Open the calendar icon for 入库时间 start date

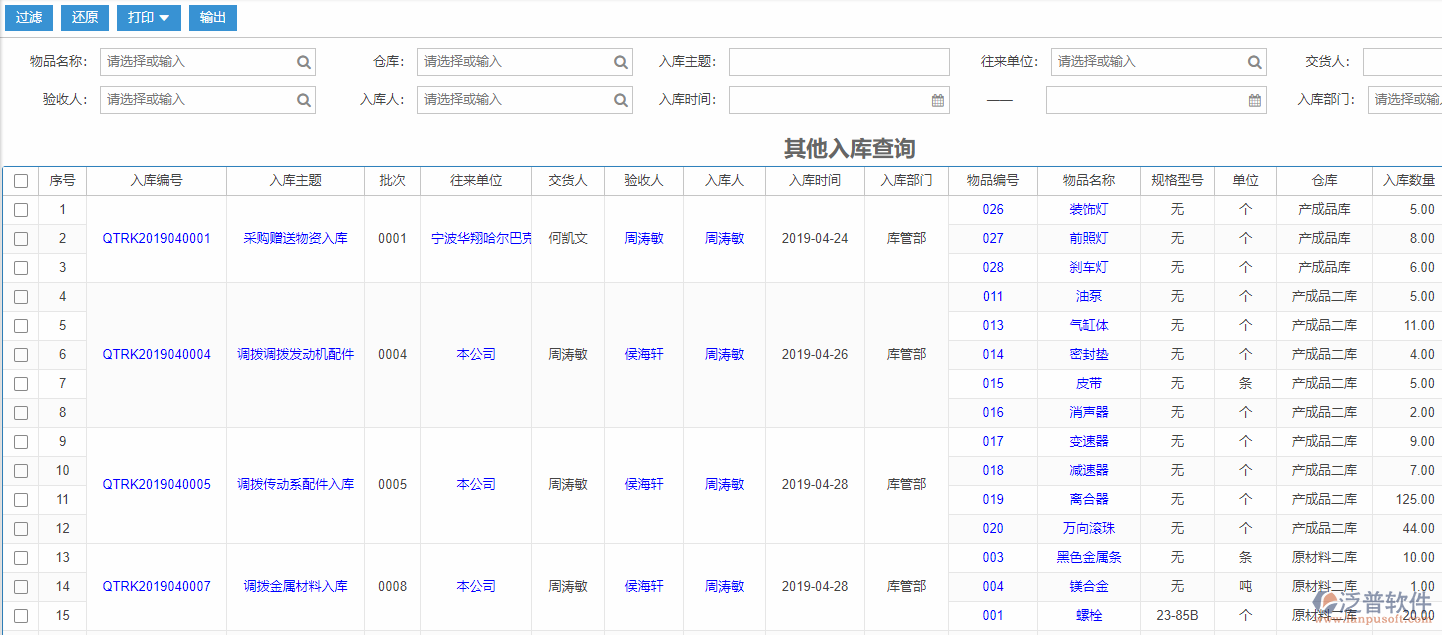point(937,99)
